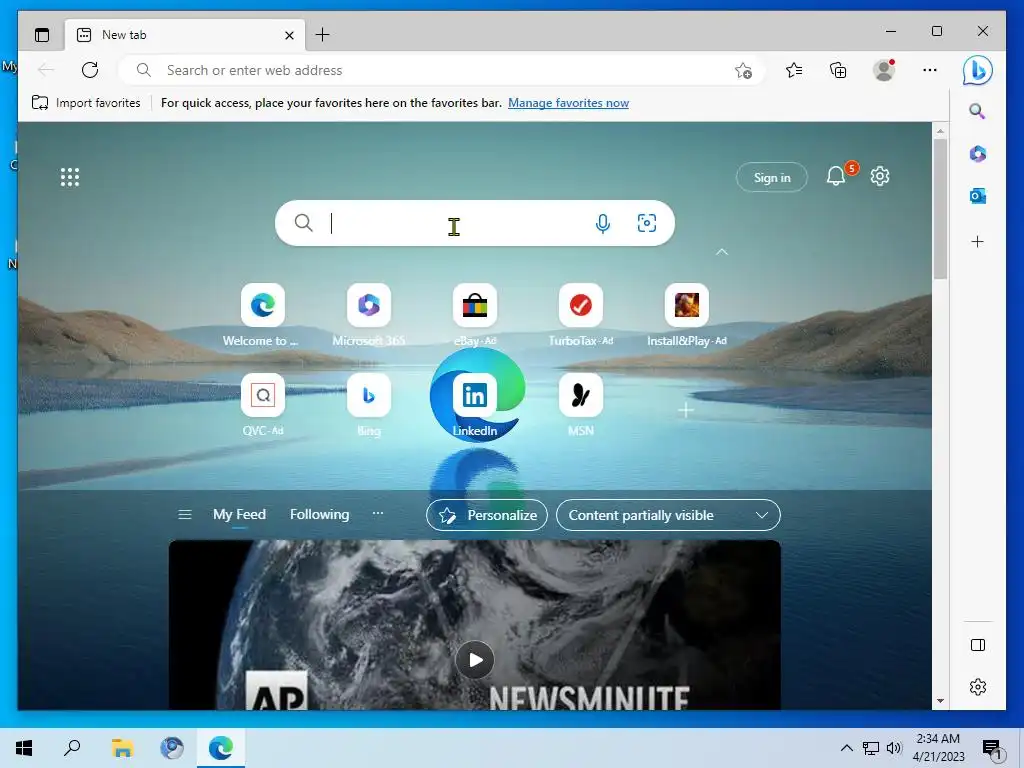Click scrollbar down arrow
This screenshot has height=768, width=1024.
click(940, 701)
